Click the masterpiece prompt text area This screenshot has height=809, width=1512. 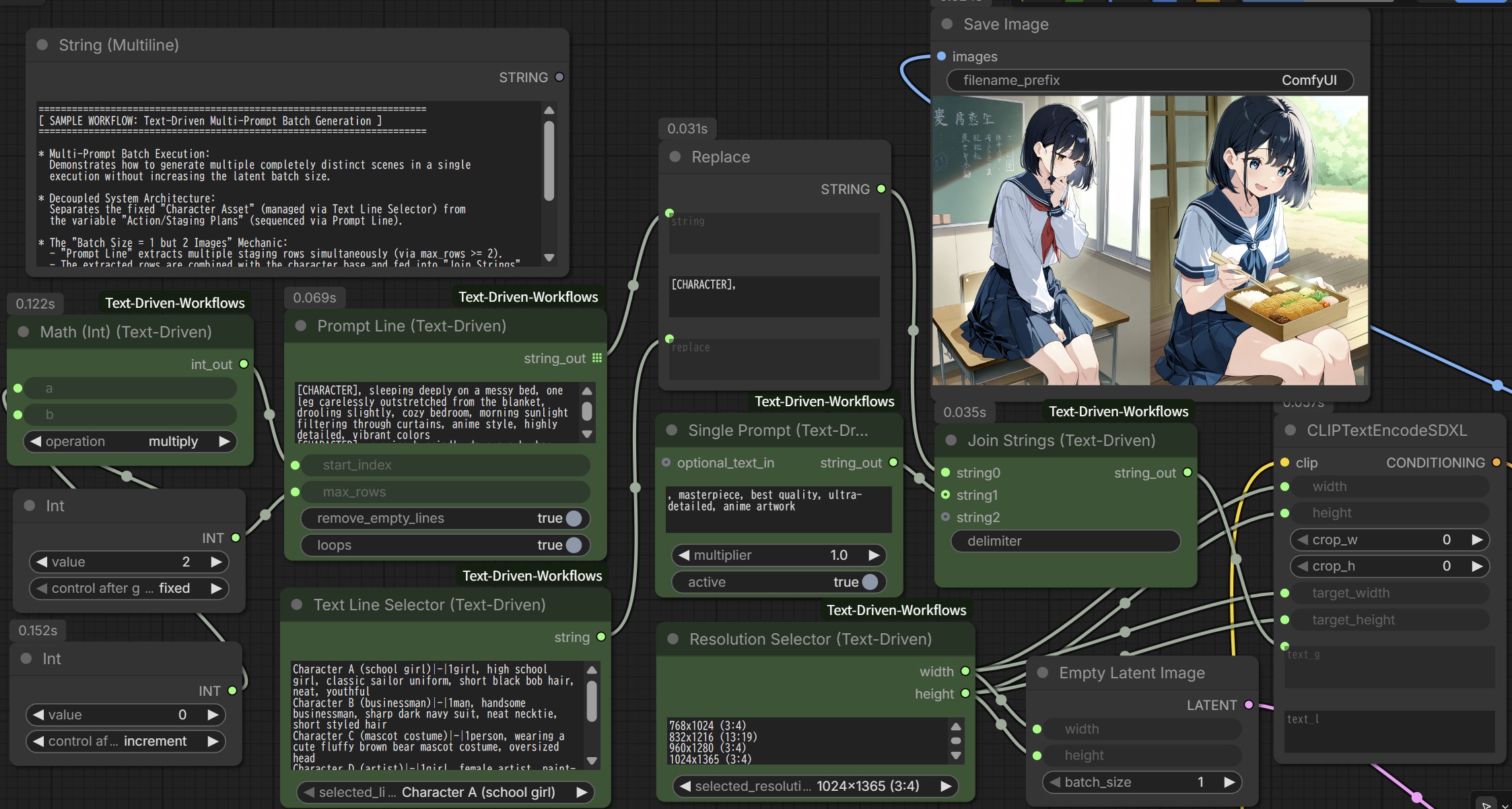click(778, 509)
